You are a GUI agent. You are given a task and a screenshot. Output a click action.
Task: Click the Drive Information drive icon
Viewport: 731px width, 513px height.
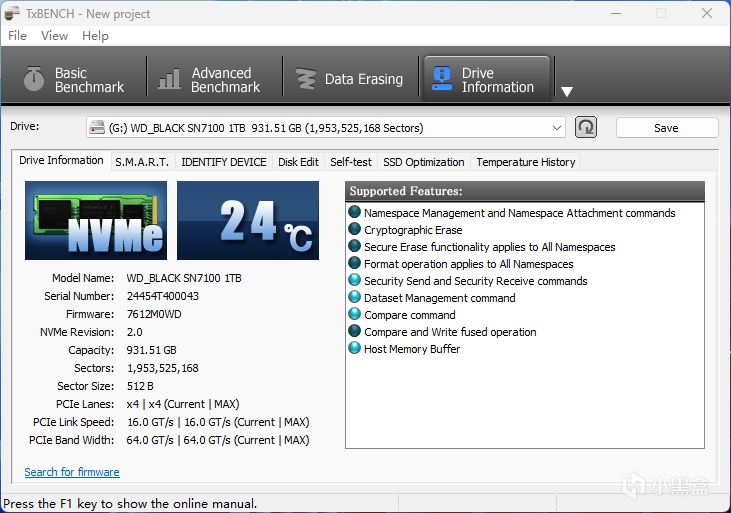(442, 78)
